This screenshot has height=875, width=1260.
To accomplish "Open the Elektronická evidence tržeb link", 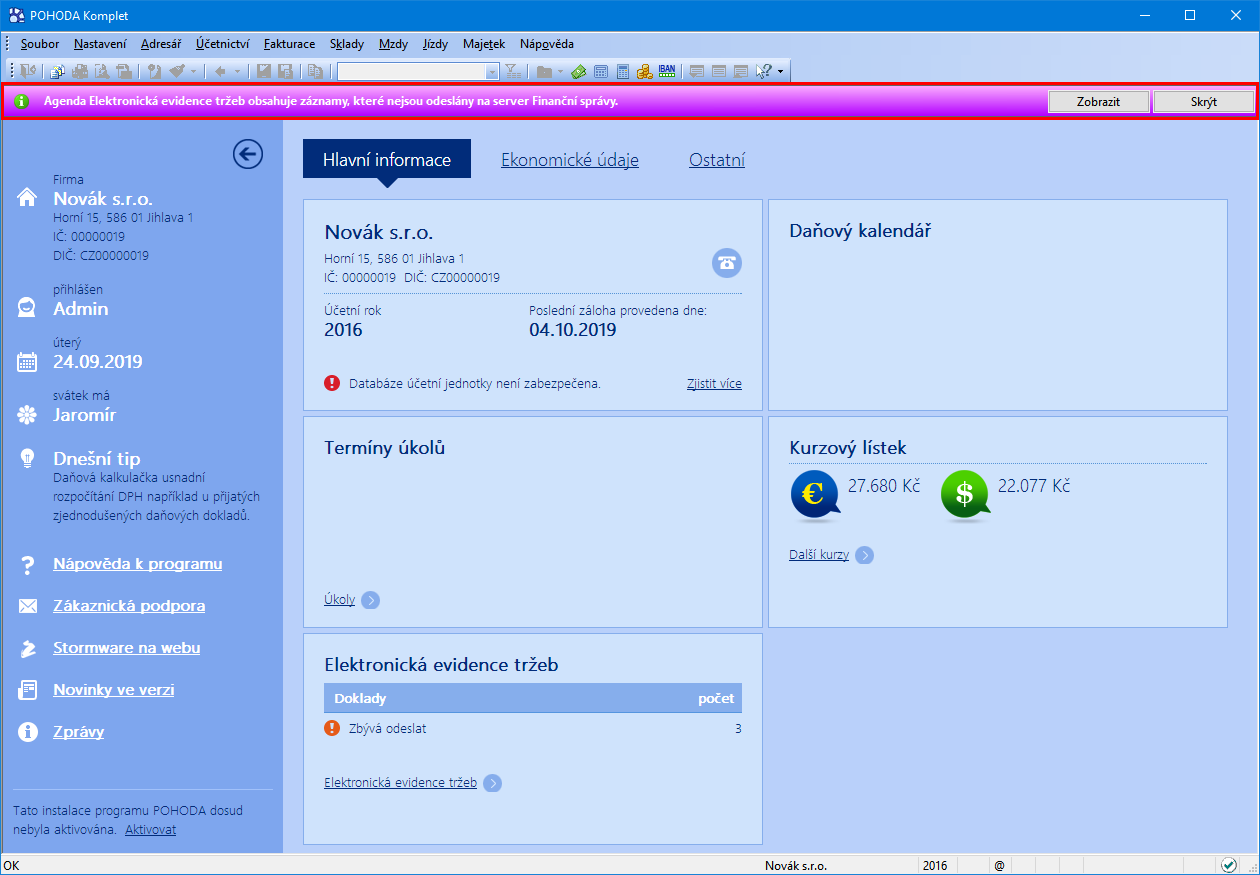I will coord(401,783).
